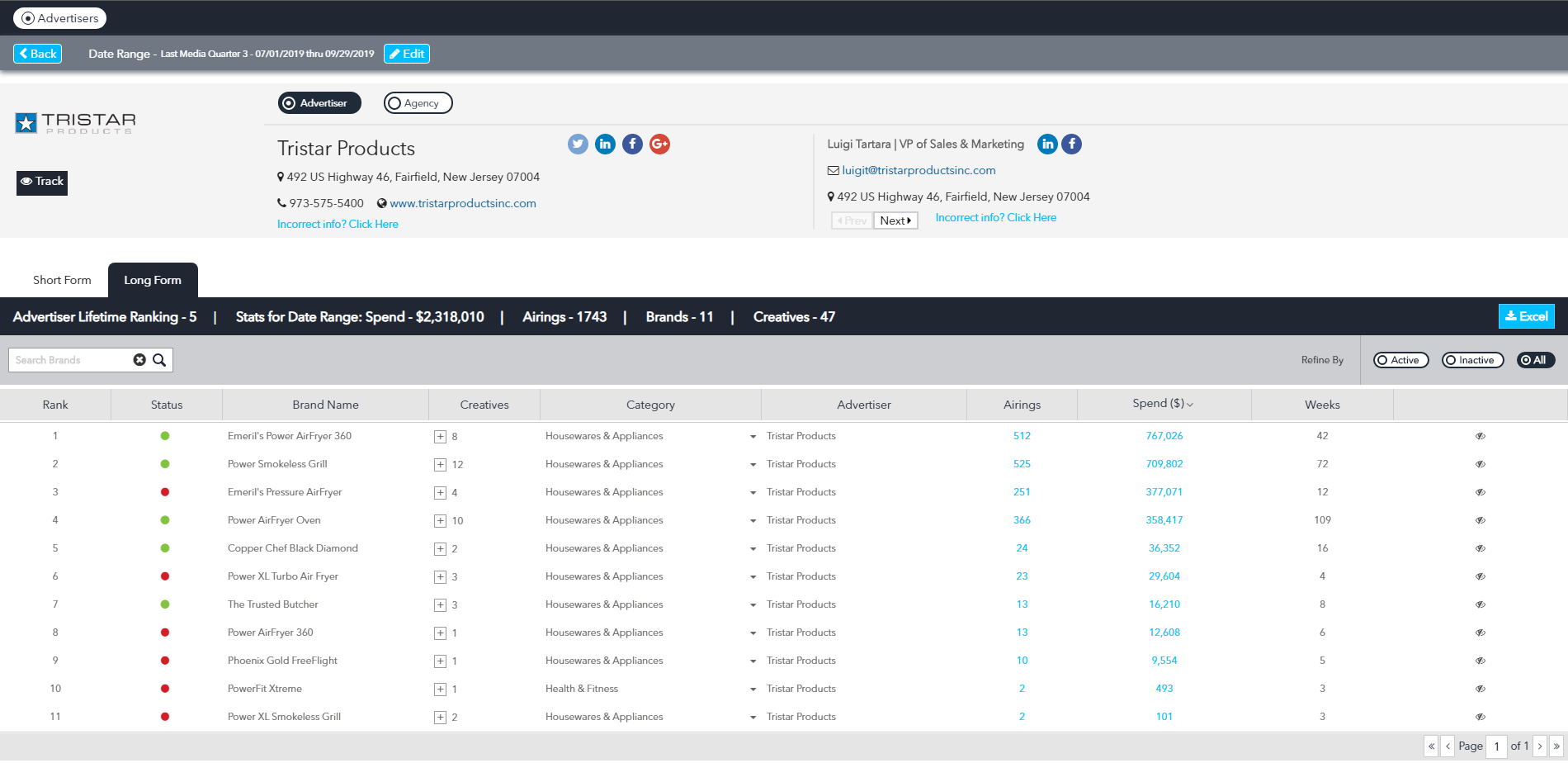
Task: Click the eye icon for Copper Chef Black Diamond
Action: click(1481, 548)
